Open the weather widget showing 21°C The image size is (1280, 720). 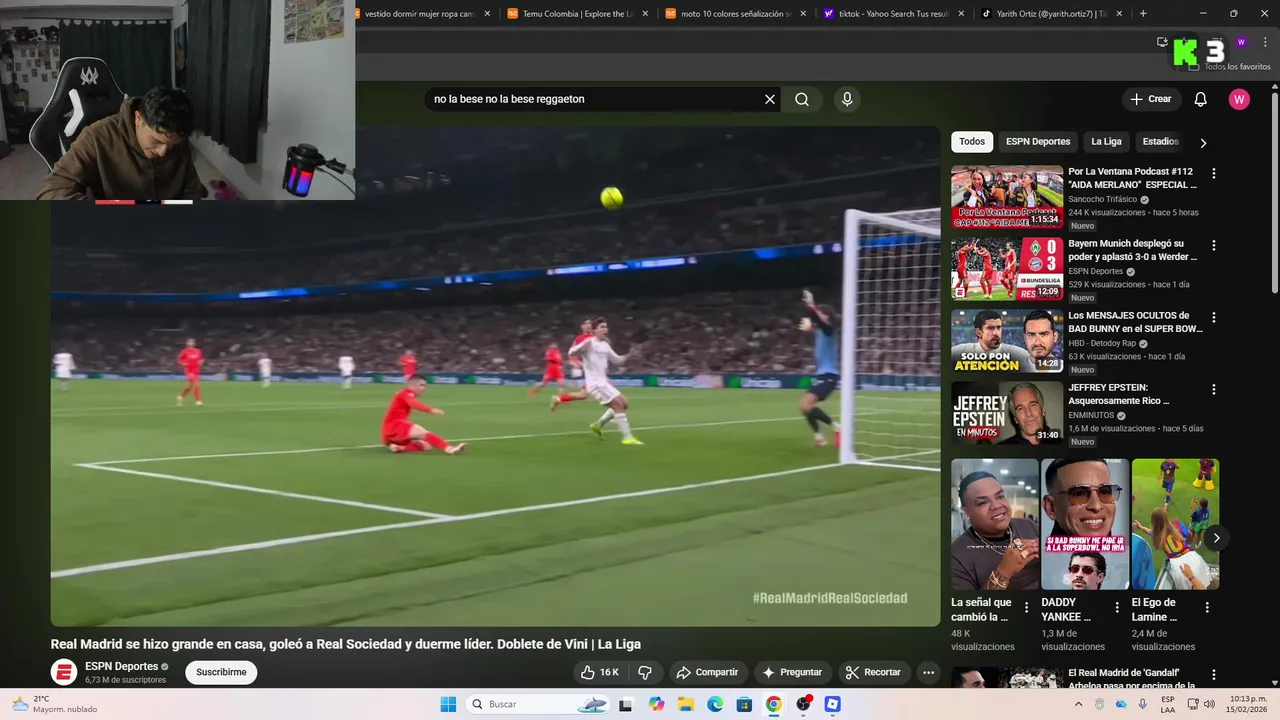(55, 704)
